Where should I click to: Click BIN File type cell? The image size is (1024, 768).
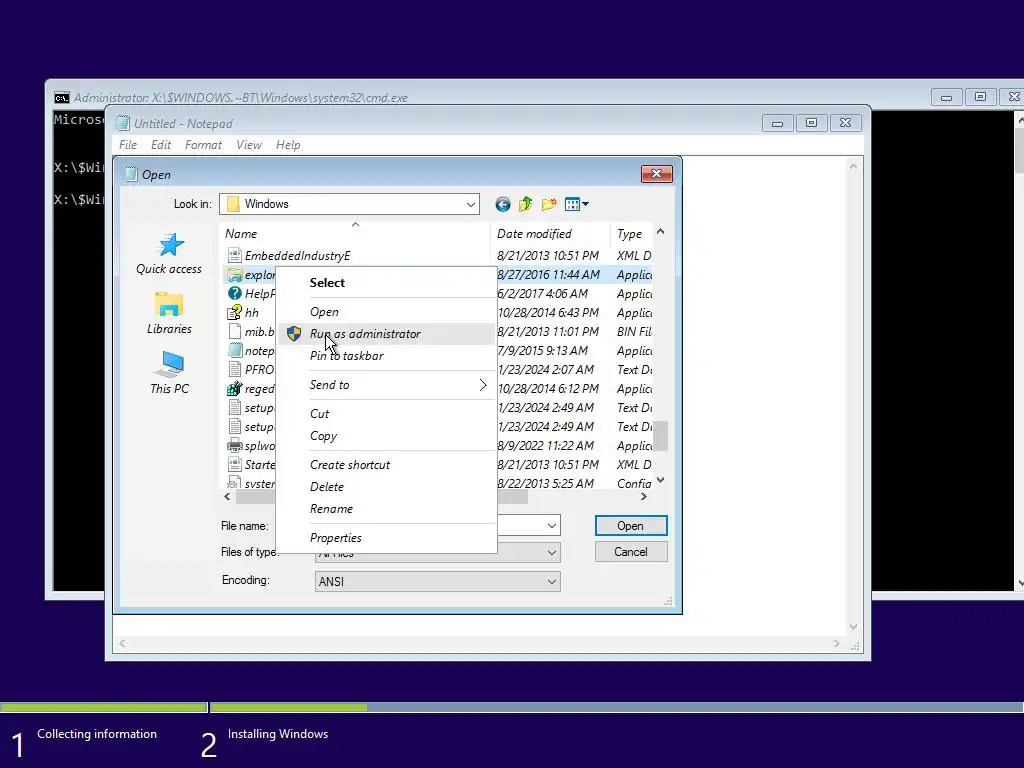click(x=634, y=332)
